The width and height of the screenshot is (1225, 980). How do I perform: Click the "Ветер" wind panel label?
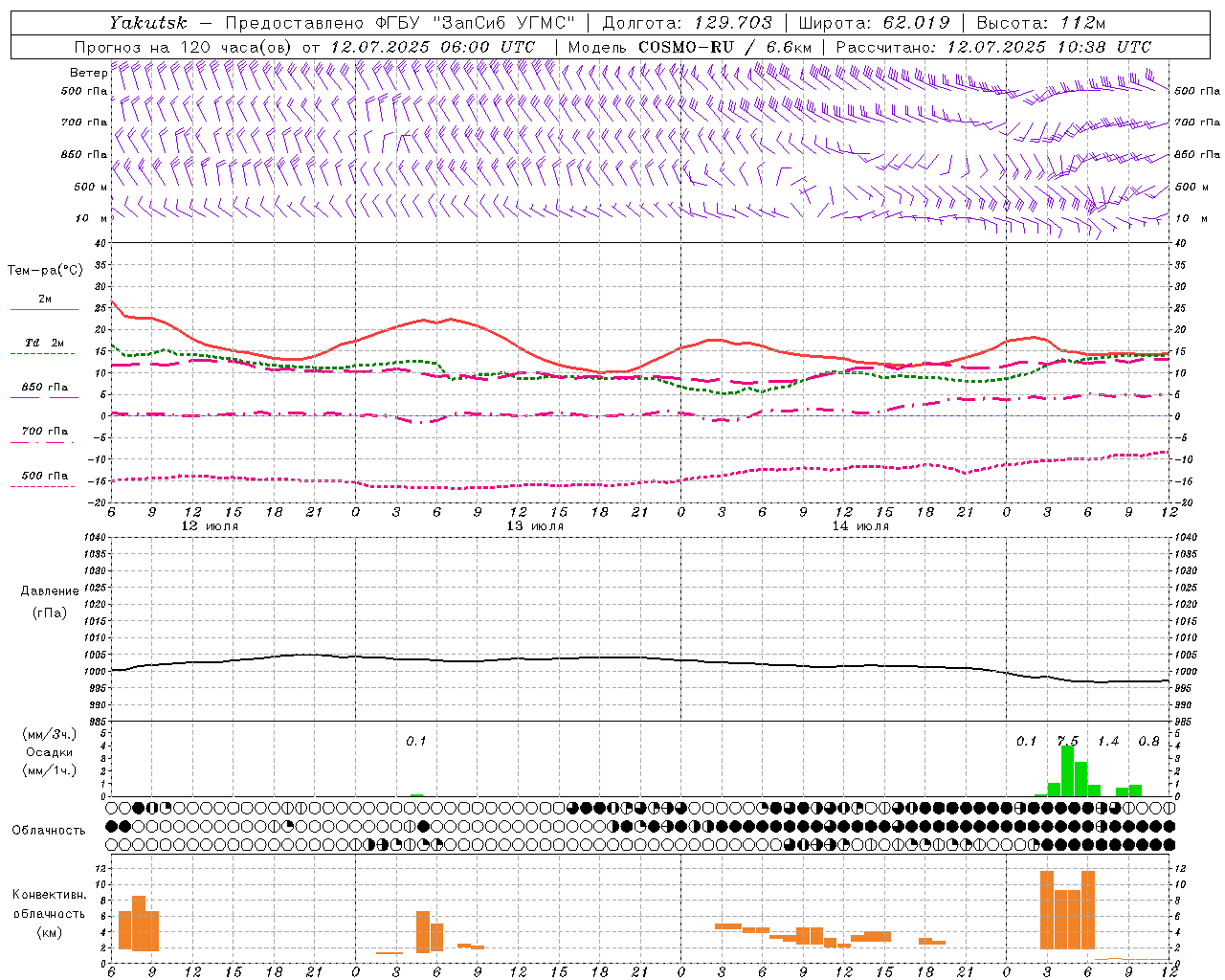click(89, 73)
